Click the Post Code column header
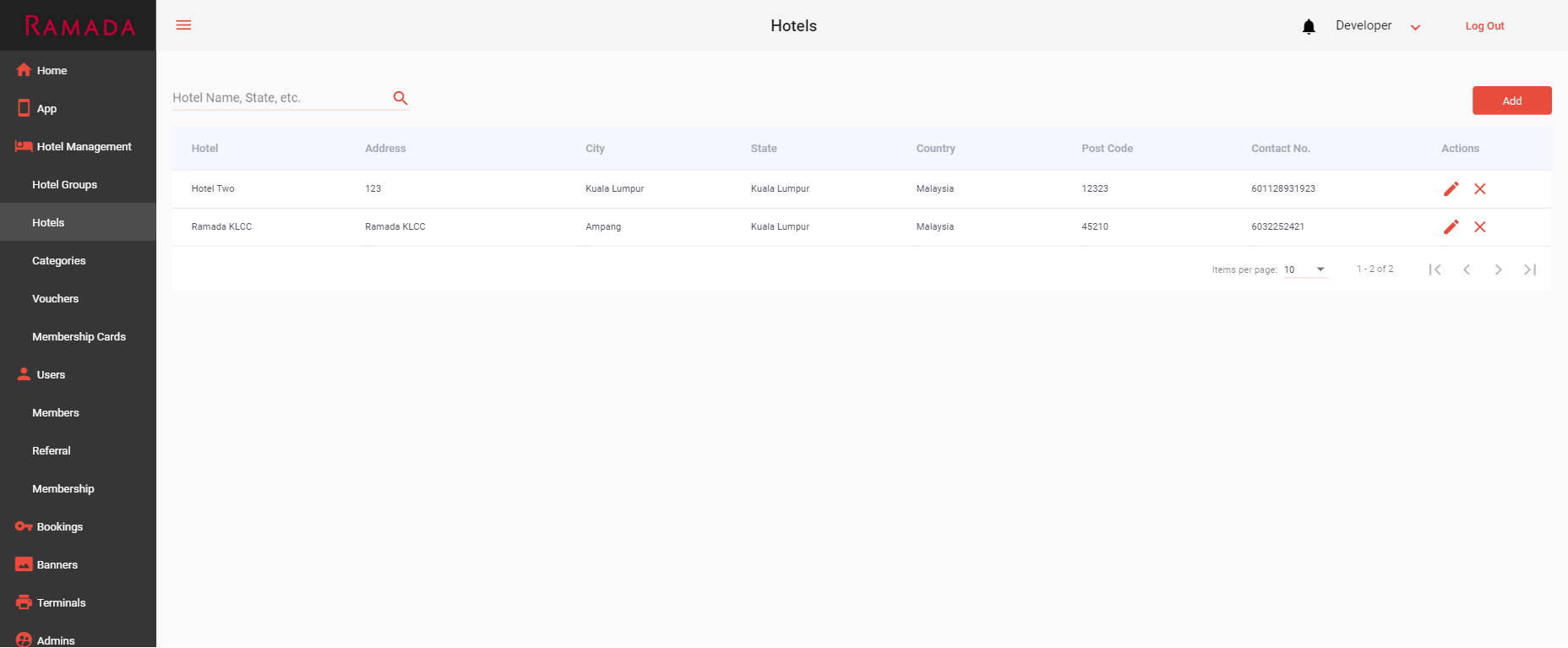 [1107, 149]
